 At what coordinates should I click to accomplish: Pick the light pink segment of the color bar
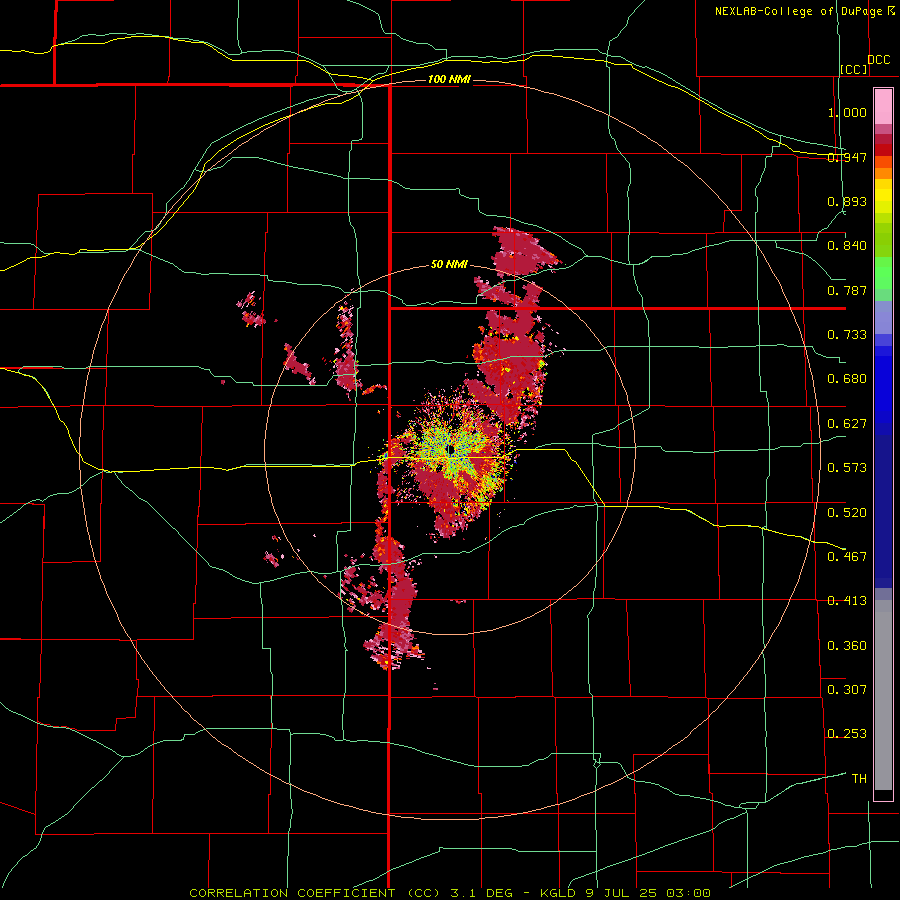tap(883, 107)
